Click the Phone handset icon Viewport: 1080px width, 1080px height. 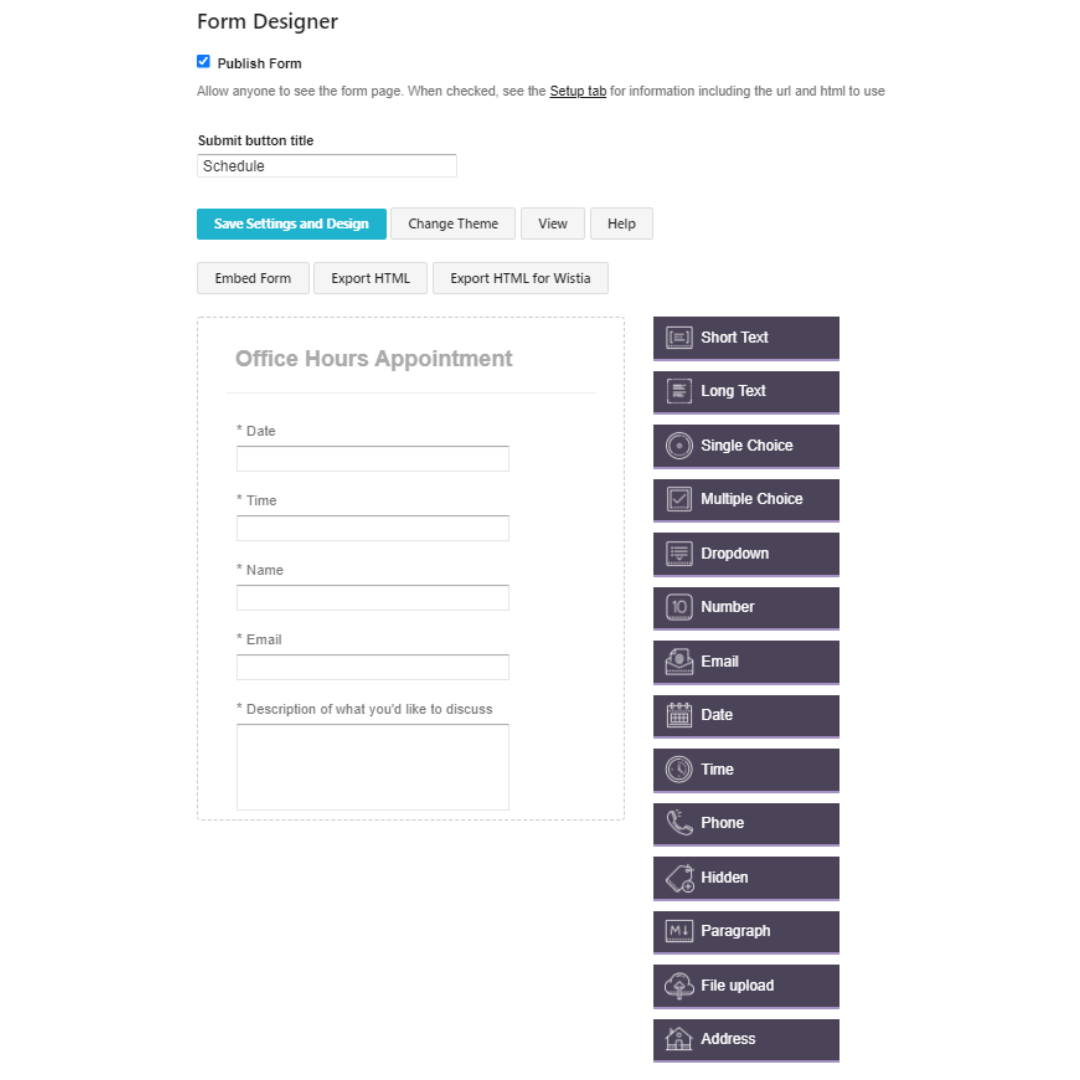click(x=678, y=823)
